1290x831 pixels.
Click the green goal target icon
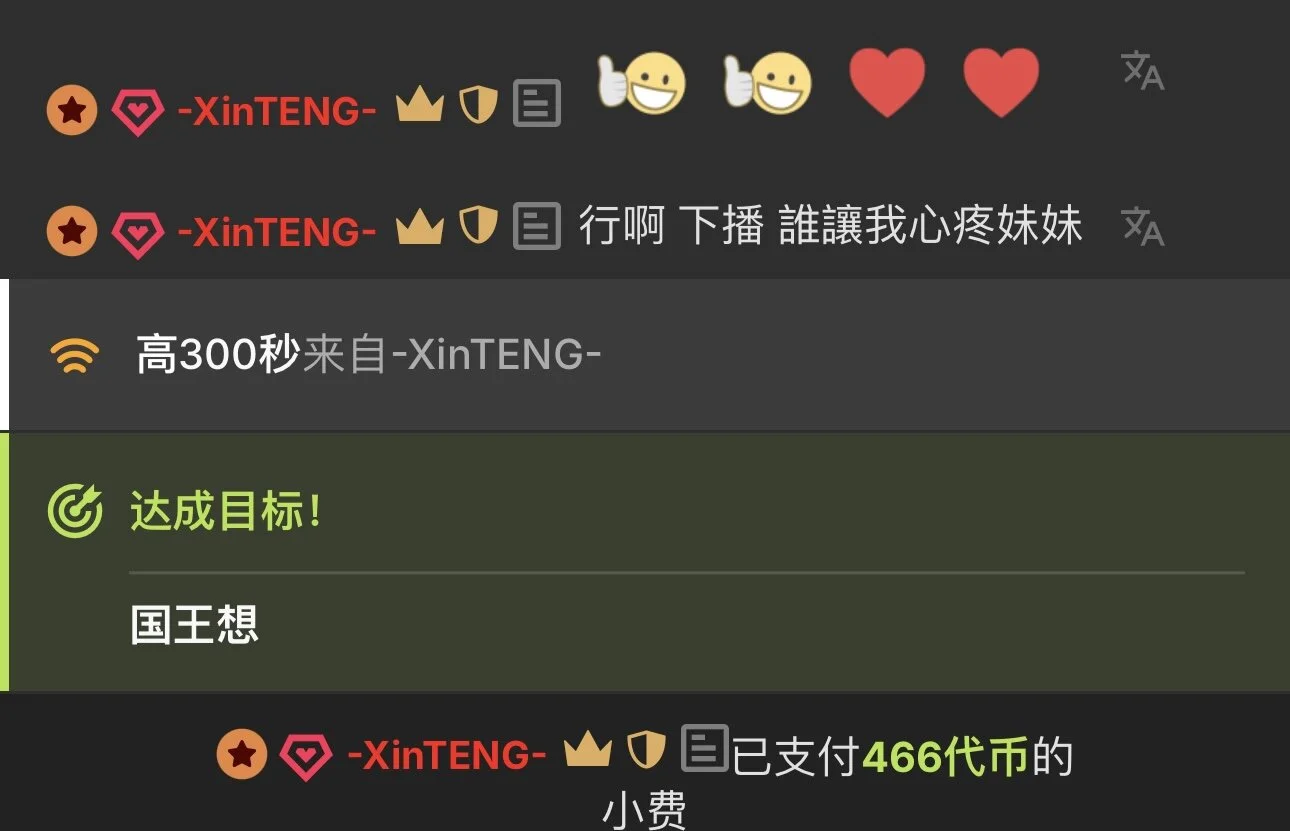pos(75,511)
